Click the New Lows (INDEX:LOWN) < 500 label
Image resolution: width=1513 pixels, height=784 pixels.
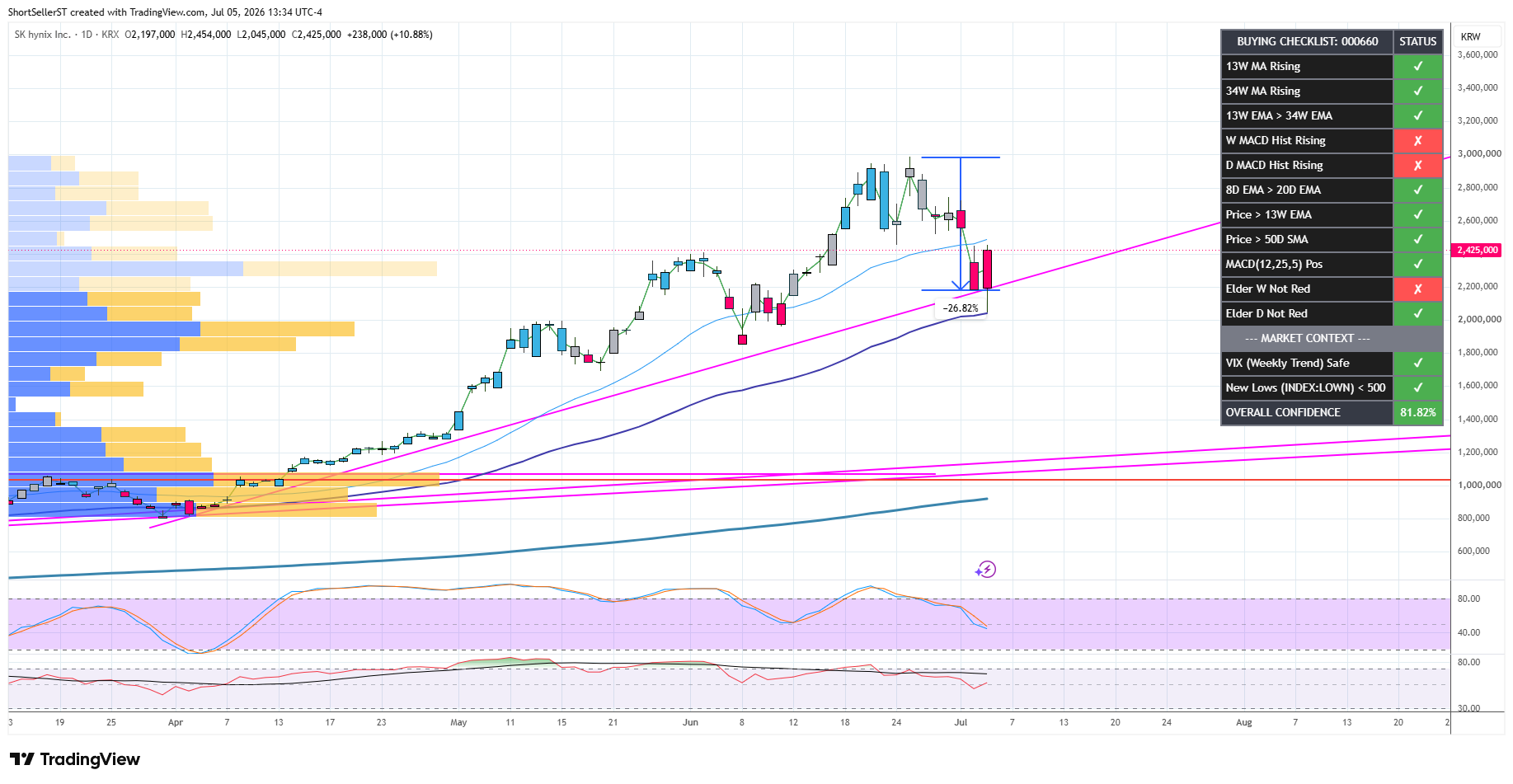[x=1305, y=387]
